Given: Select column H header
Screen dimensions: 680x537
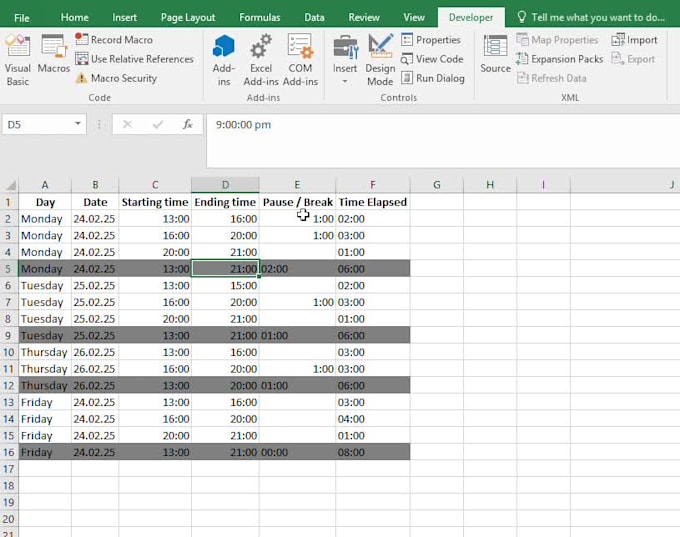Looking at the screenshot, I should (x=490, y=185).
